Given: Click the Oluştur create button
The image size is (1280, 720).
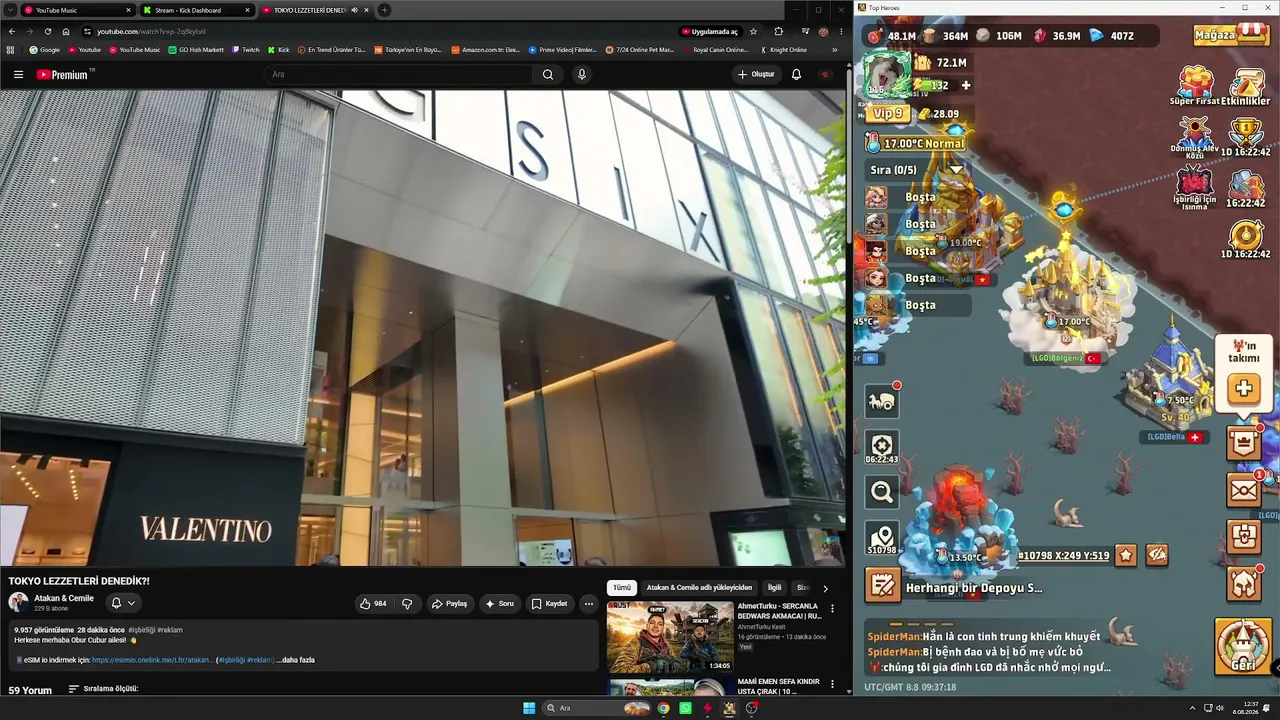Looking at the screenshot, I should tap(756, 74).
